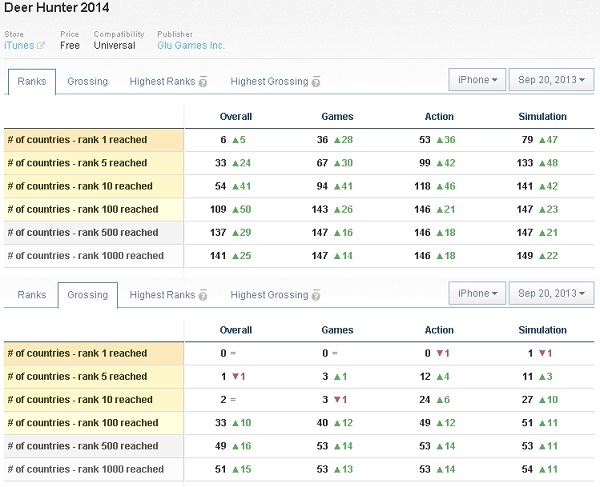Select 'rank 1000 reached' row label in Grossing table
600x487 pixels.
click(94, 469)
